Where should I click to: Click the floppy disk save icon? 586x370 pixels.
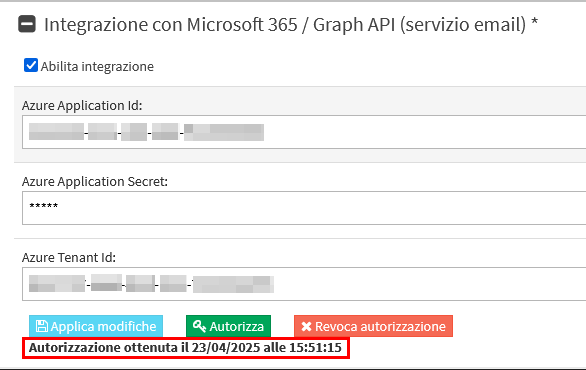click(x=41, y=326)
